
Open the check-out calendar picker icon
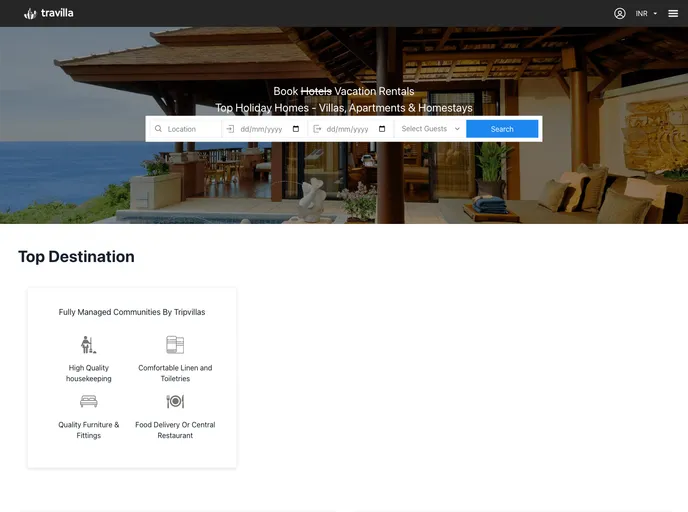[x=382, y=129]
